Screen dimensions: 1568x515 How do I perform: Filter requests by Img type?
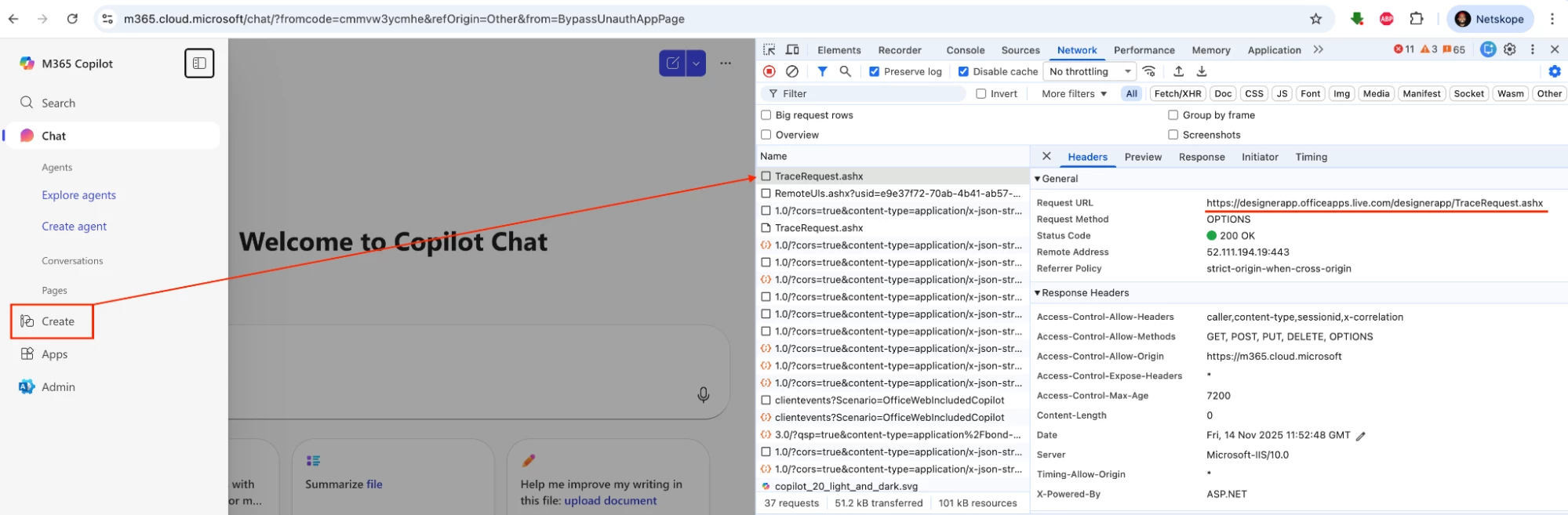[1341, 93]
